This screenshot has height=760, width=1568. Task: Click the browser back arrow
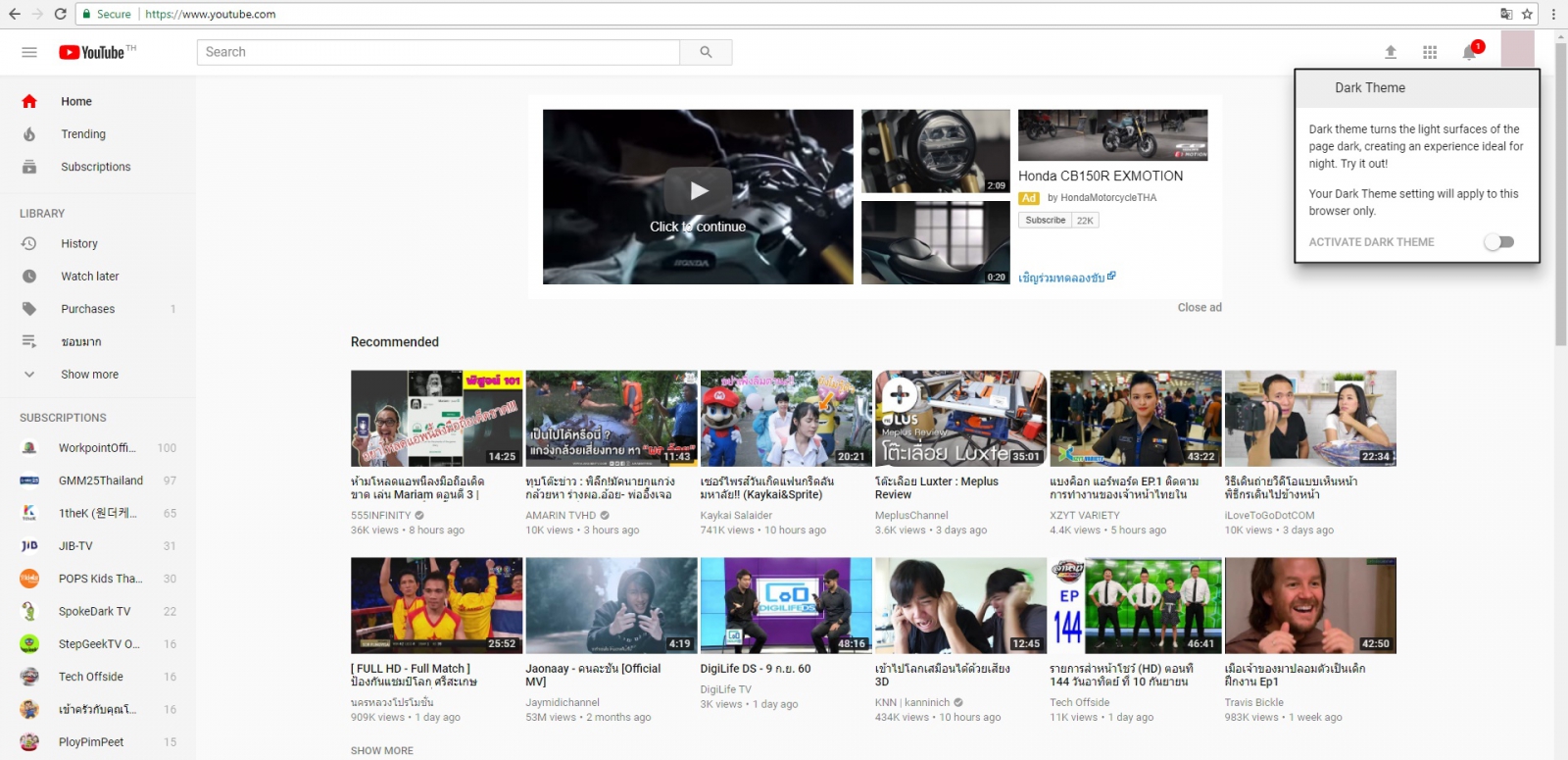[x=14, y=14]
